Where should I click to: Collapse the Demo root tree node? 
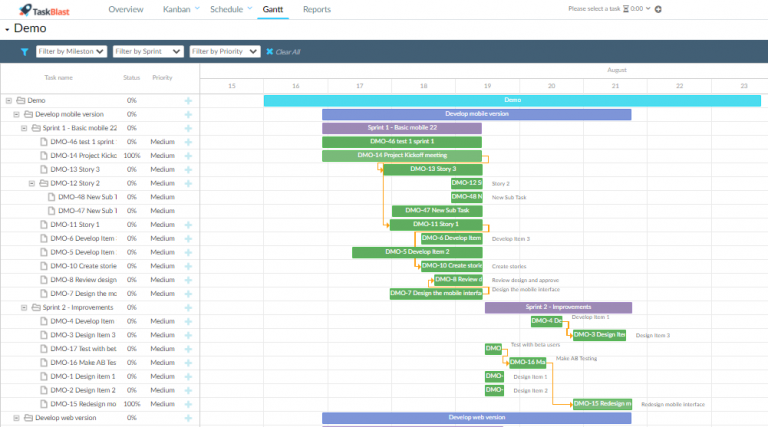[9, 100]
